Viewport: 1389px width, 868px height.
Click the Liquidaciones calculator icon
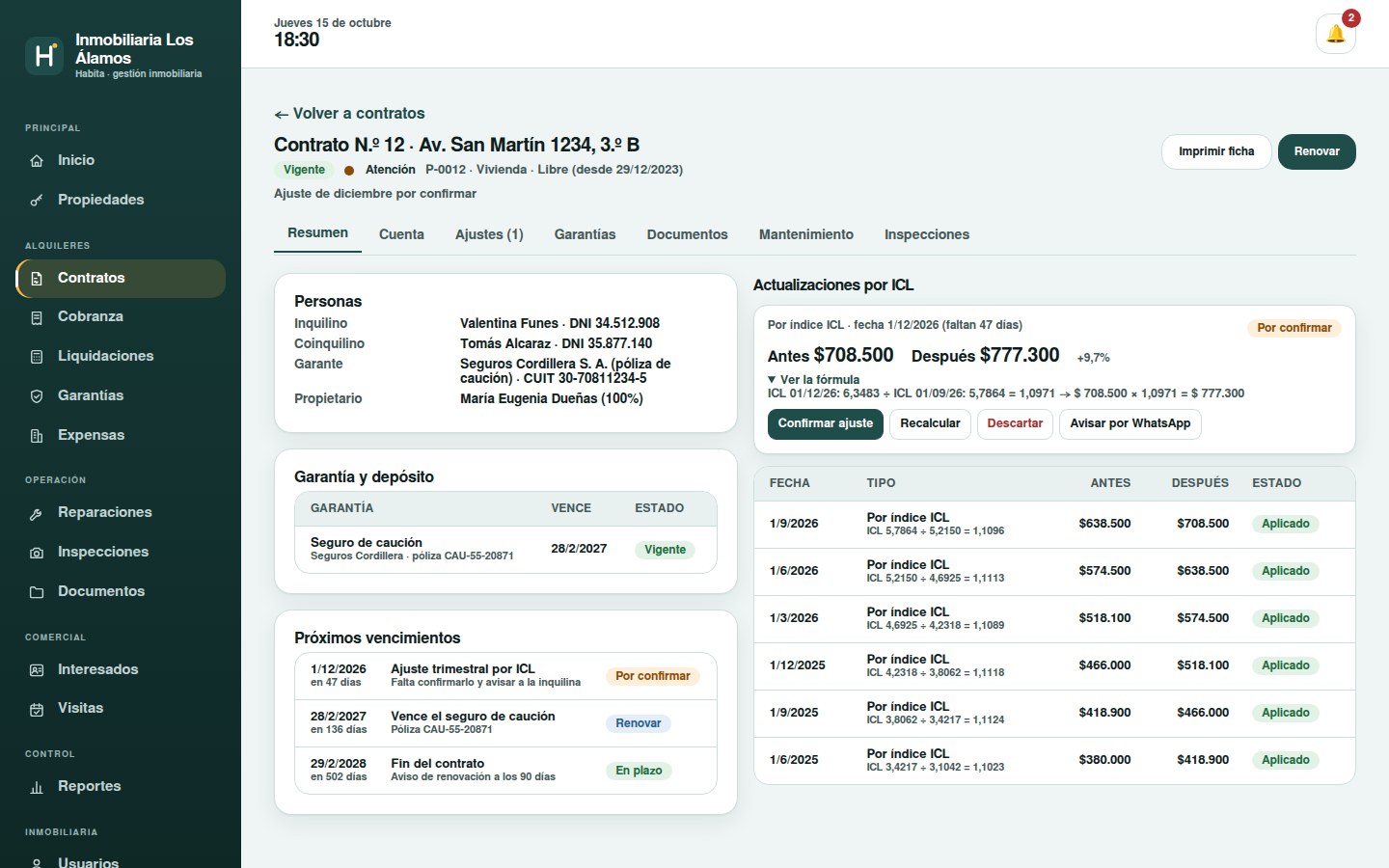click(37, 357)
